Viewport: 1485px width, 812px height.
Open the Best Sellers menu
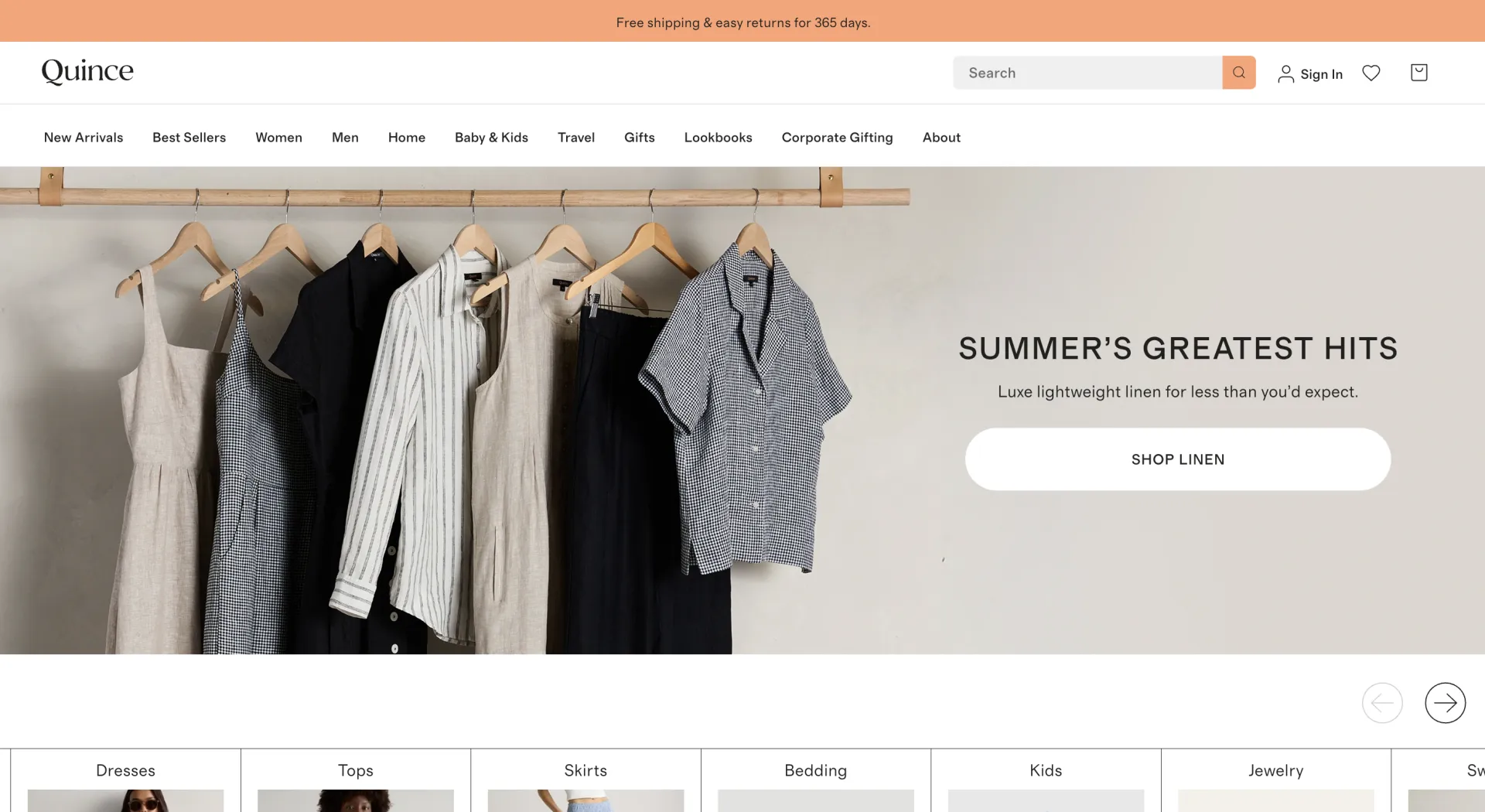[189, 137]
